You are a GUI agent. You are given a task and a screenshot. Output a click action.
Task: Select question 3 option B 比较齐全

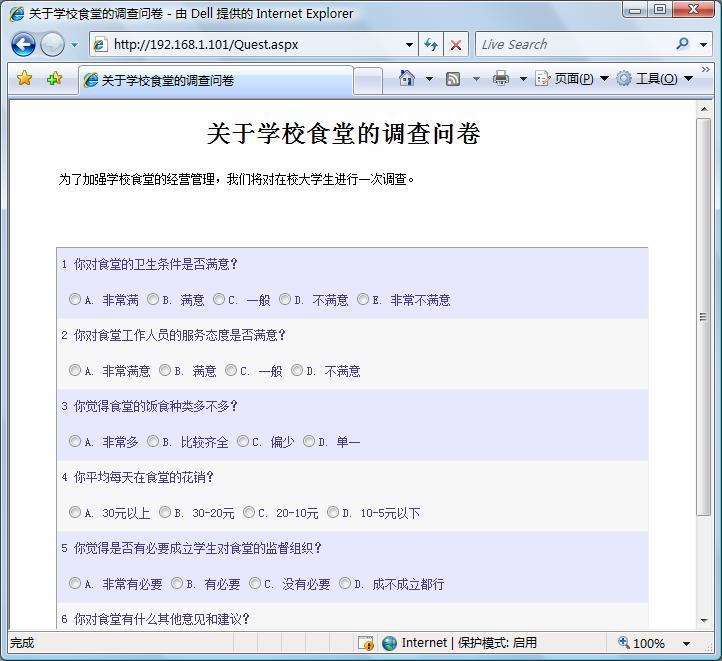tap(153, 441)
